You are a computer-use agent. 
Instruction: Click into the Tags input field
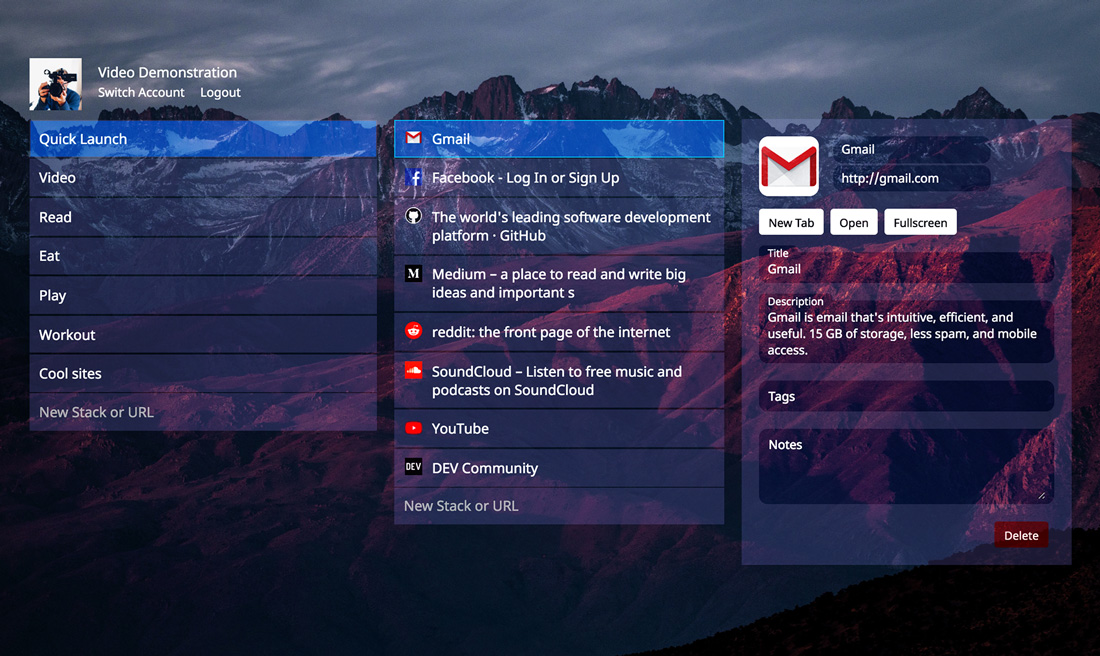tap(906, 397)
